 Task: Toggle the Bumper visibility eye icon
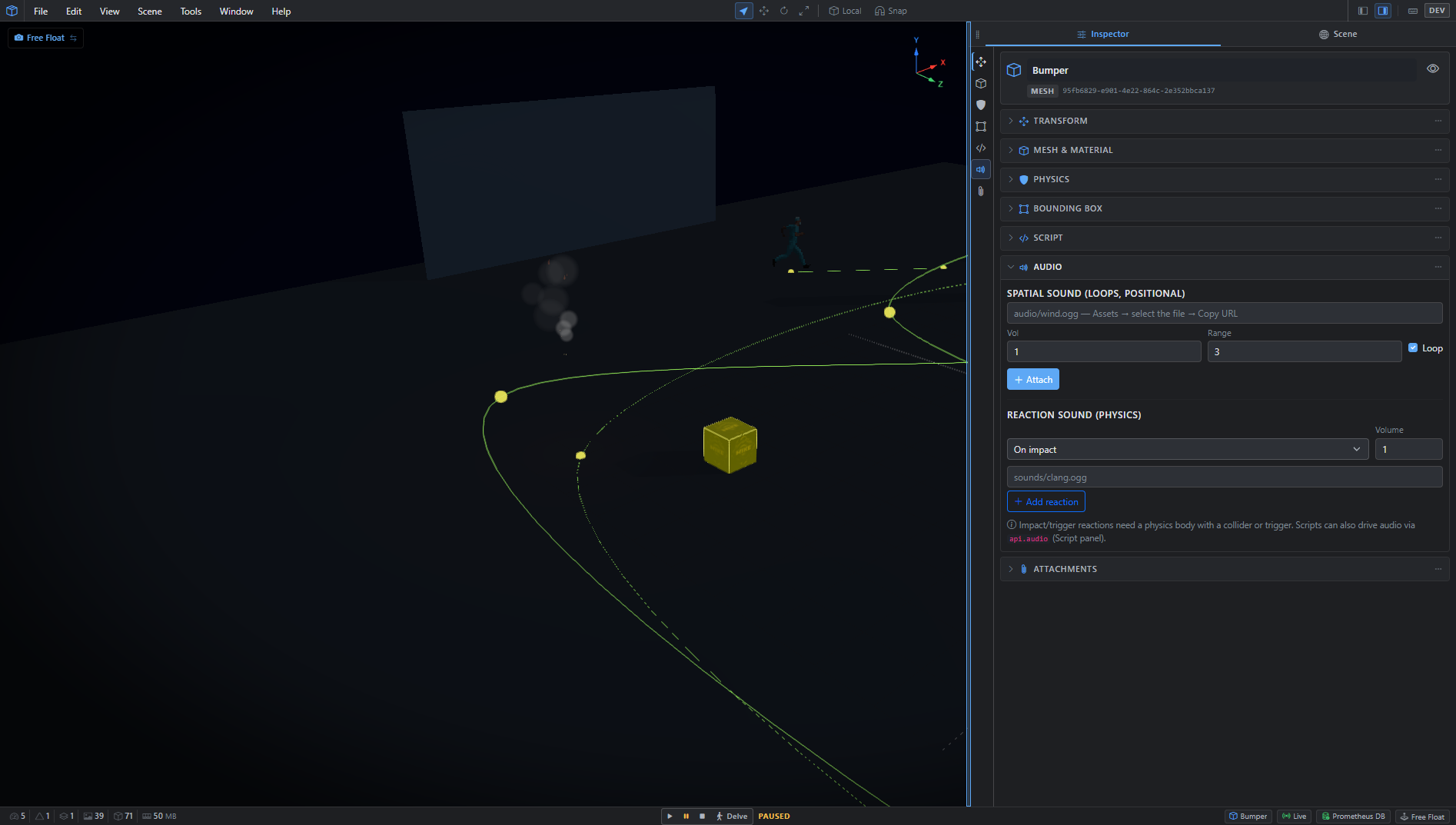point(1433,68)
